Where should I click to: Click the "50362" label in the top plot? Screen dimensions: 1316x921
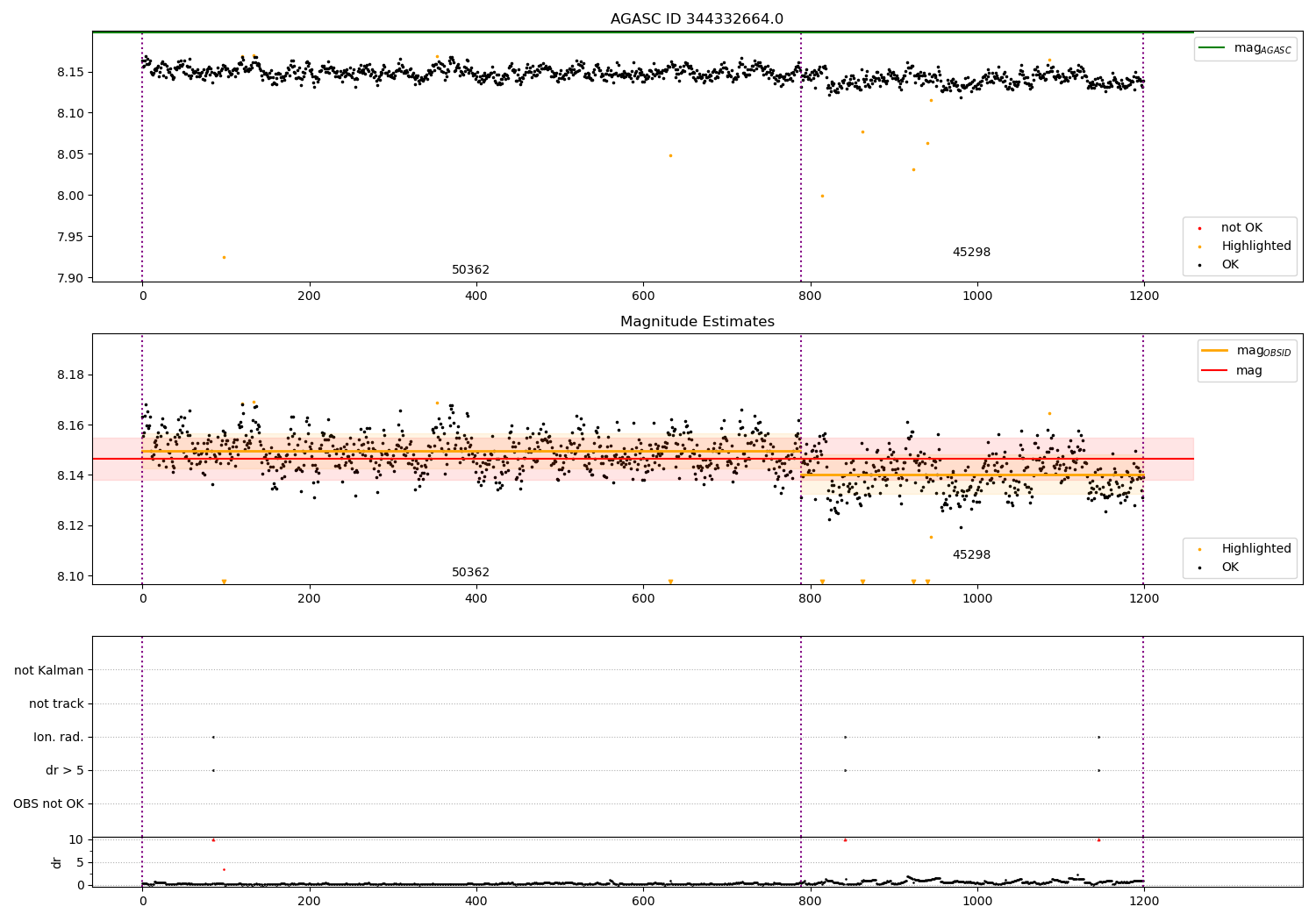pos(470,270)
